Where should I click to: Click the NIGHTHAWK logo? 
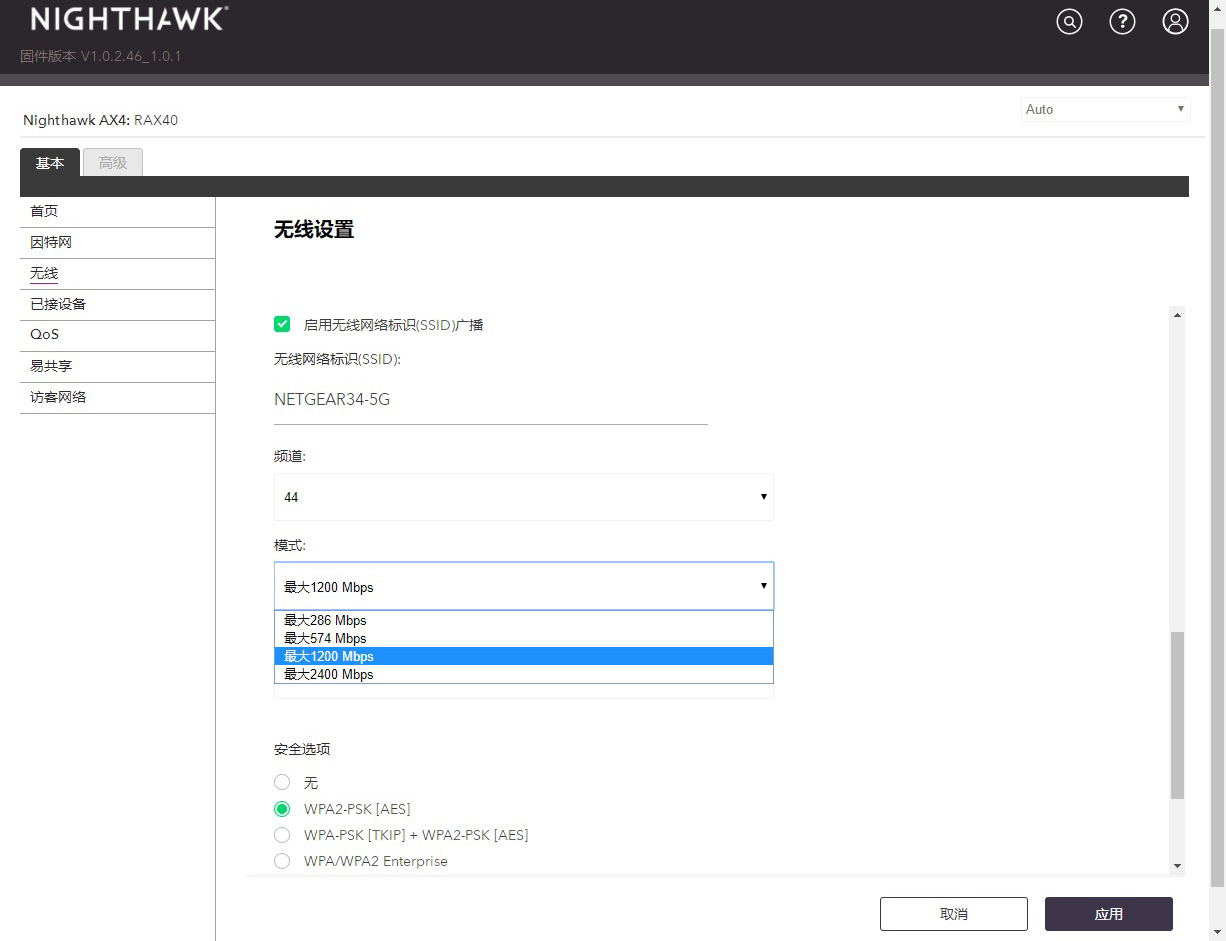tap(129, 19)
